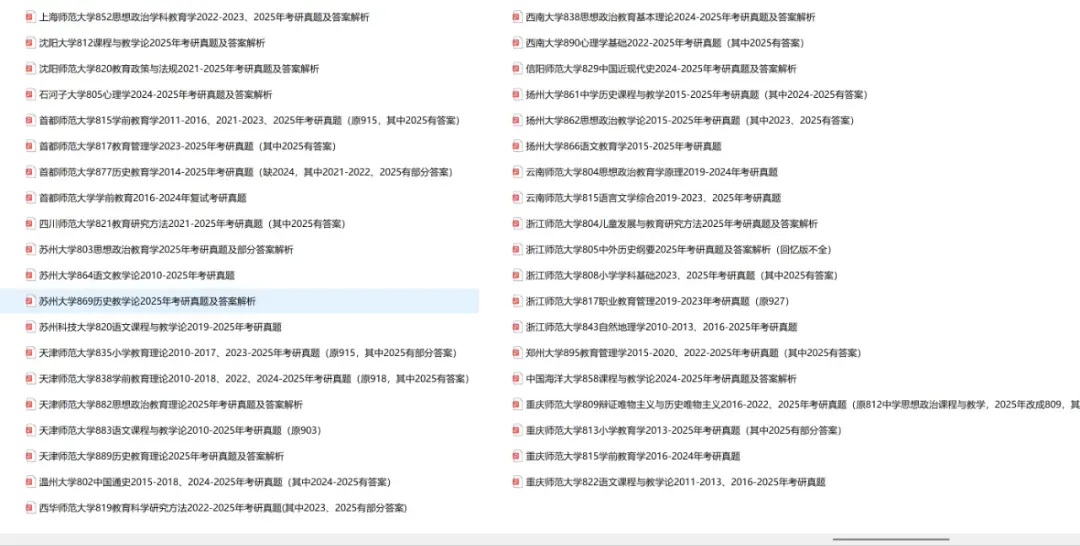
Task: Select the PDF icon for 信阳师范大学829中国近现代史
Action: (x=517, y=69)
